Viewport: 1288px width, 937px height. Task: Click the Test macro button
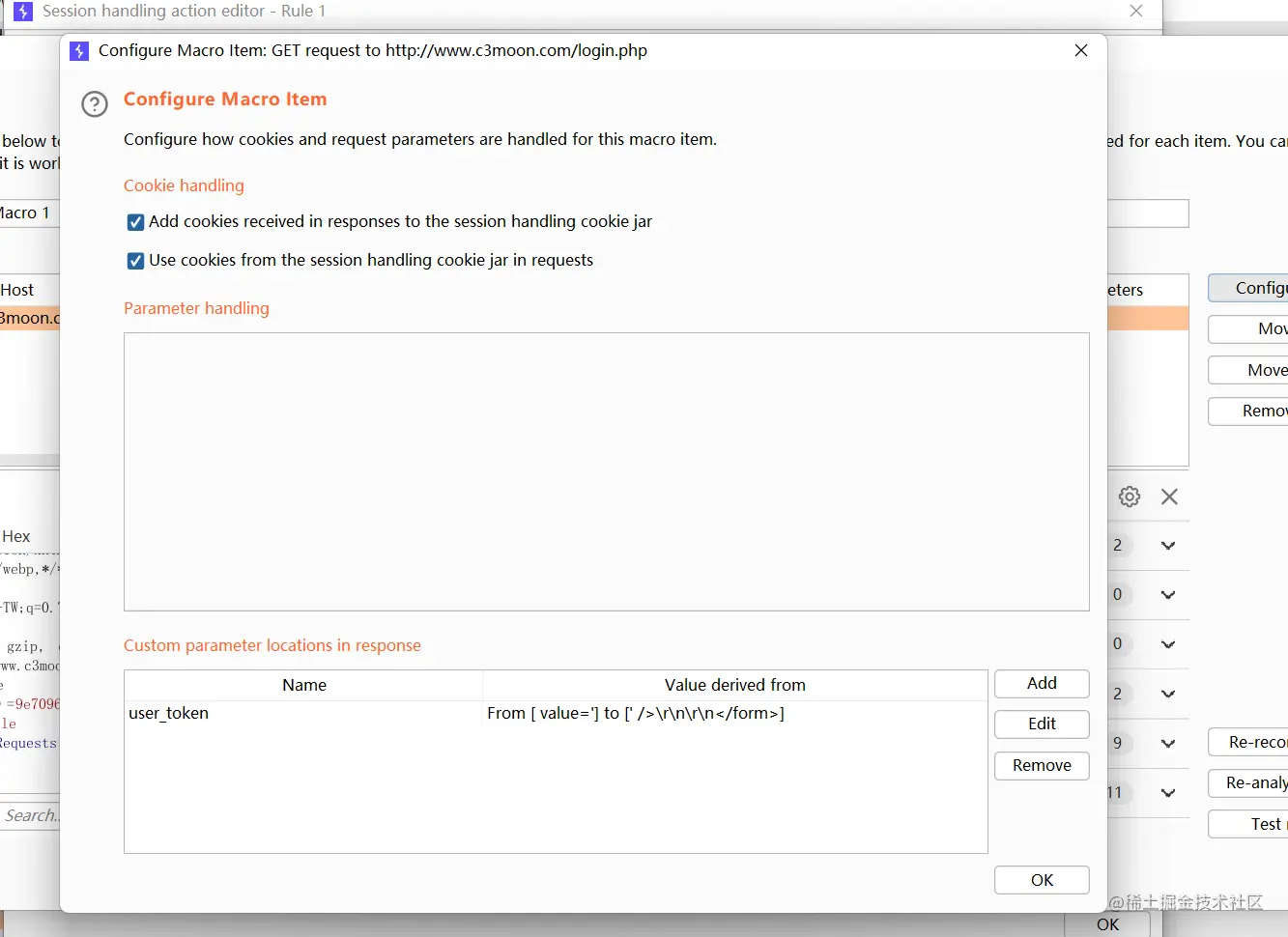[x=1248, y=824]
